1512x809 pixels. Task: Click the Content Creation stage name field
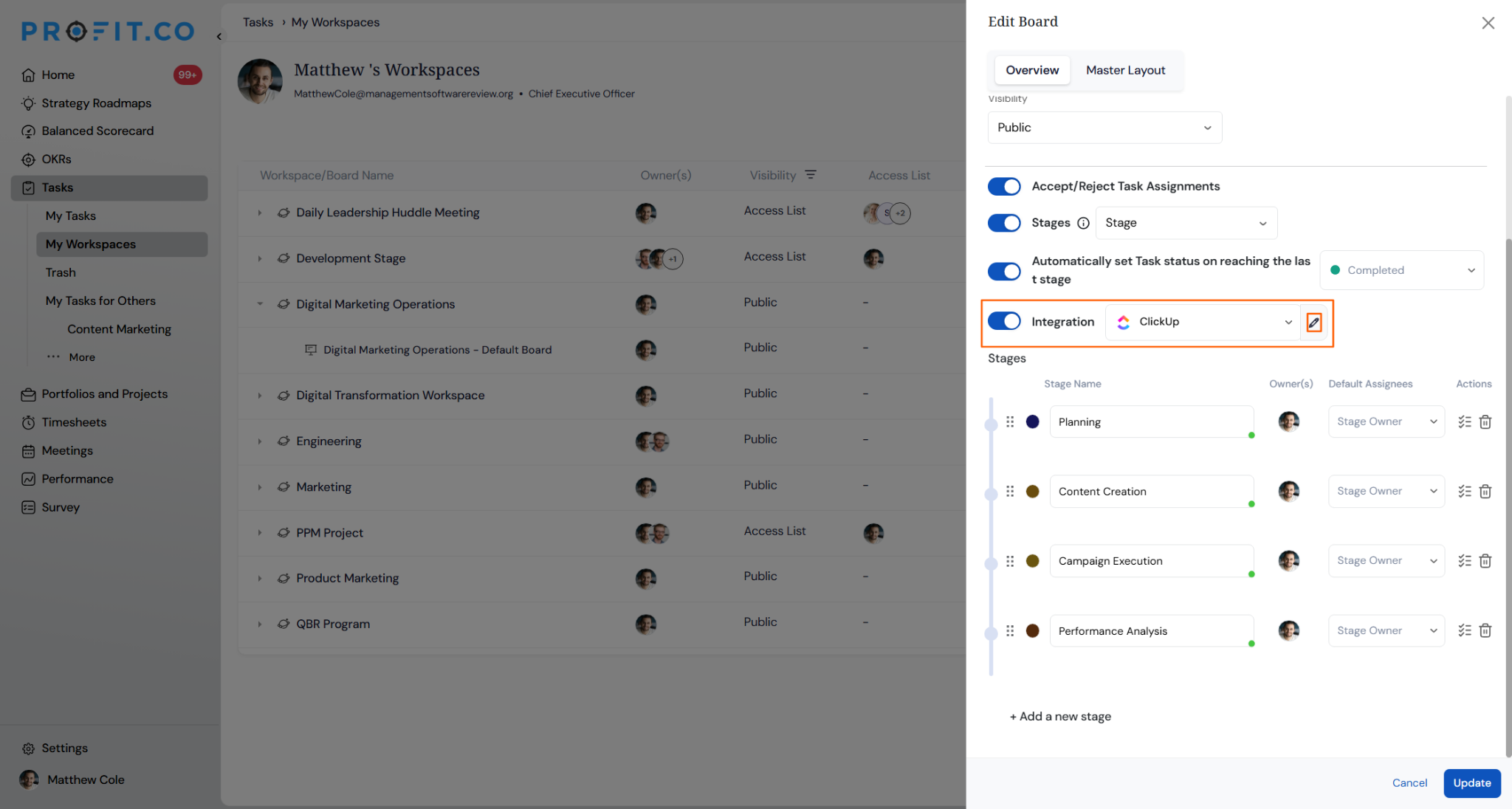tap(1151, 492)
